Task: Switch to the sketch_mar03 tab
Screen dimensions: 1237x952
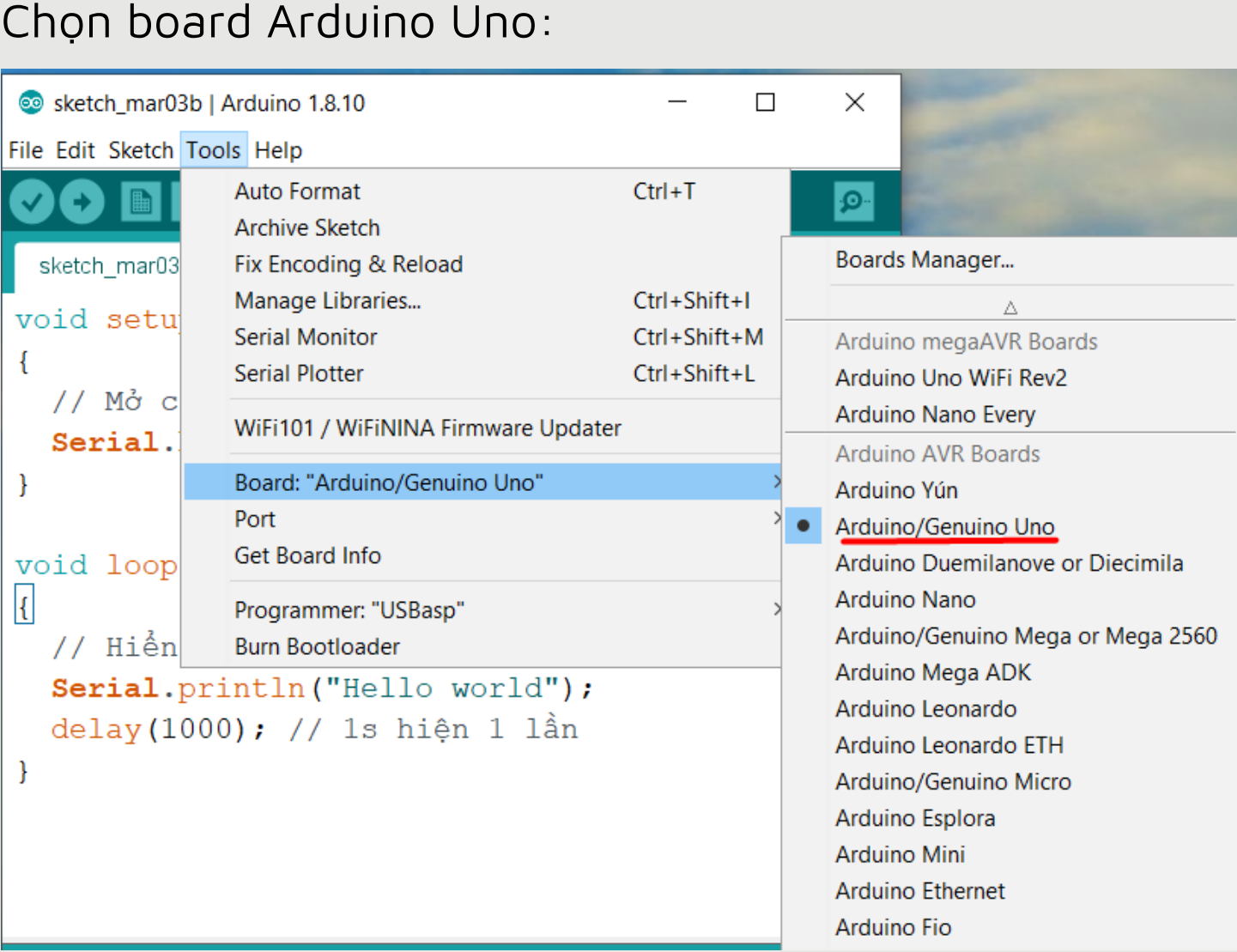Action: [108, 266]
